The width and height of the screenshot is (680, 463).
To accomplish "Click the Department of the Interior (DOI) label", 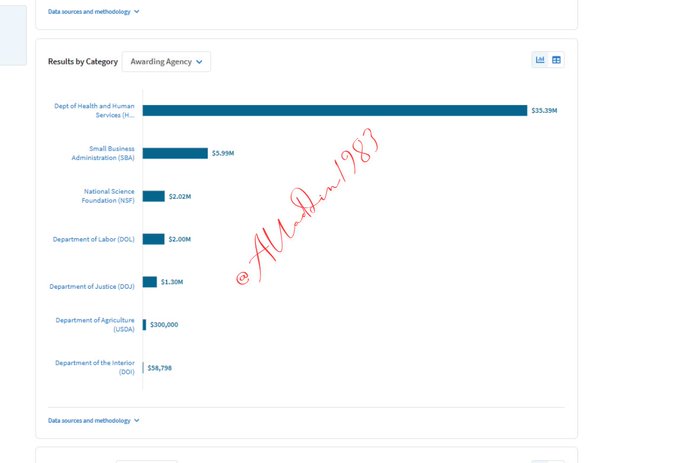I will coord(95,367).
